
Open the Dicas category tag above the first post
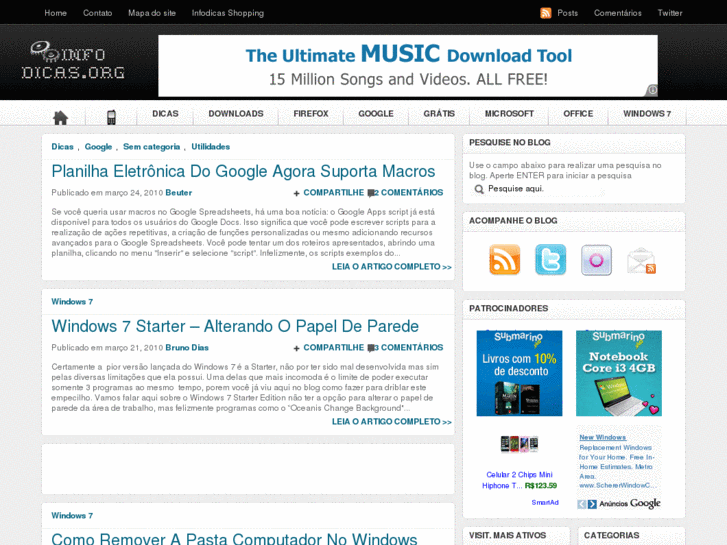click(62, 147)
